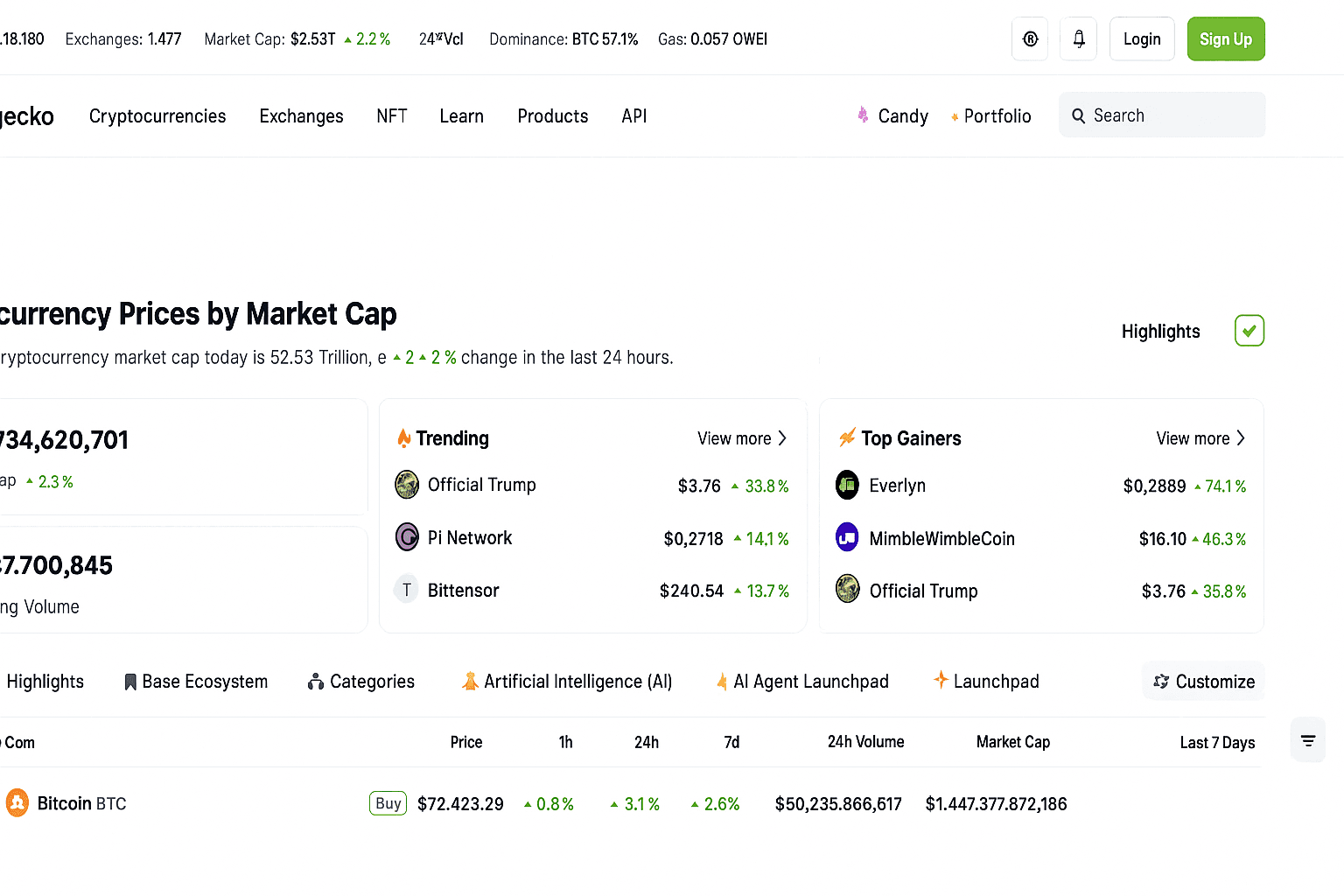Screen dimensions: 1344x896
Task: Click the Gas: 0.057 stat
Action: point(712,39)
